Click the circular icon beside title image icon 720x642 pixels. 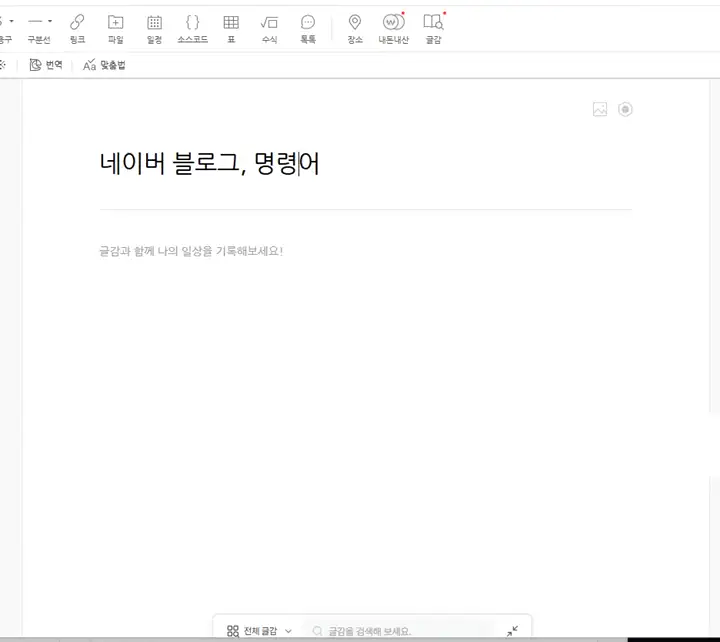tap(625, 109)
